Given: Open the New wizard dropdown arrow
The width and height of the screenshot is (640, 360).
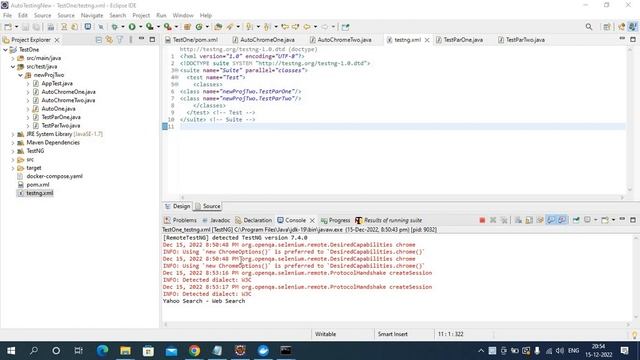Looking at the screenshot, I should pyautogui.click(x=16, y=27).
